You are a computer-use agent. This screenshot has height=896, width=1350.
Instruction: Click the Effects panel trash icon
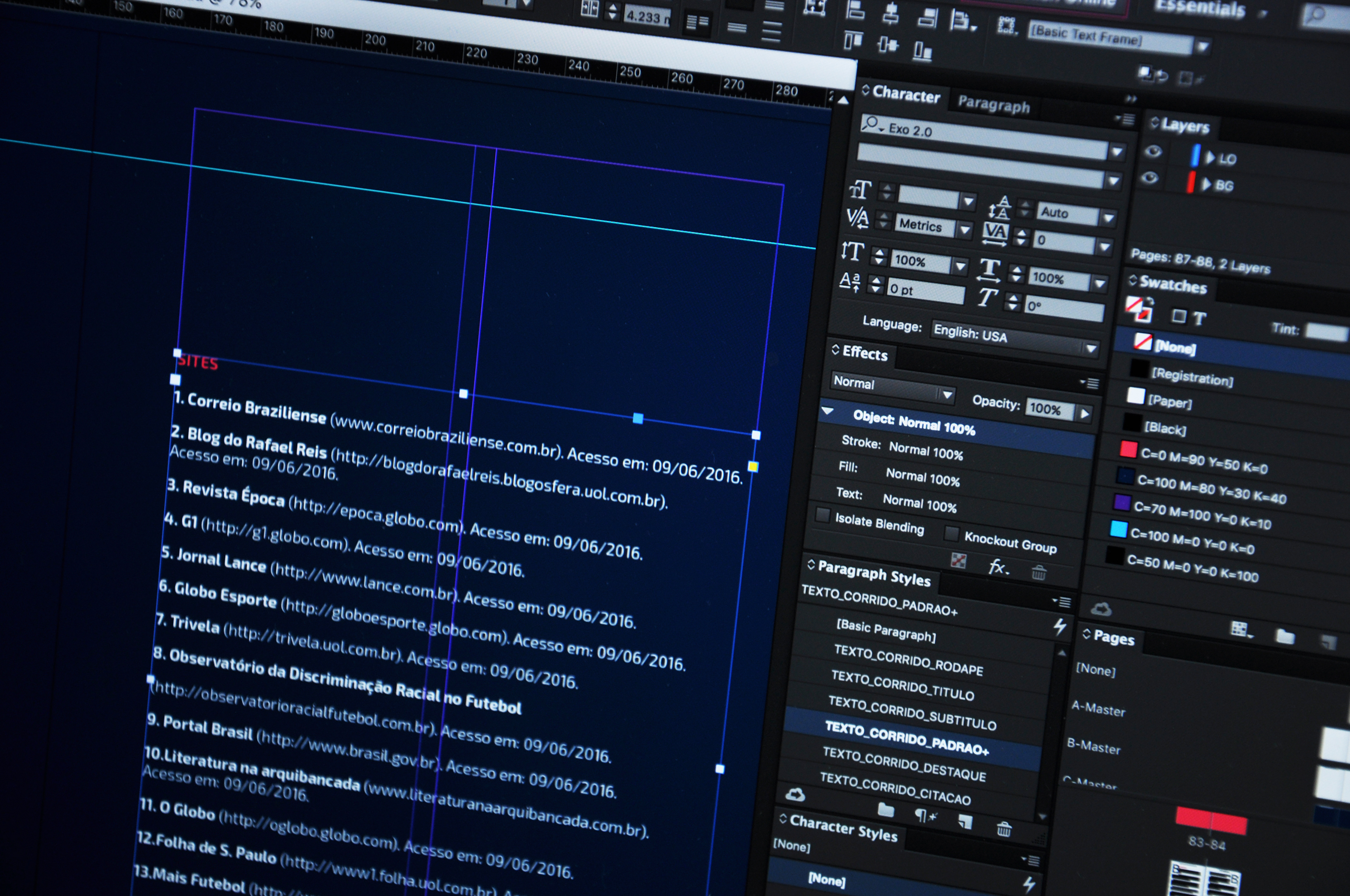[1039, 572]
